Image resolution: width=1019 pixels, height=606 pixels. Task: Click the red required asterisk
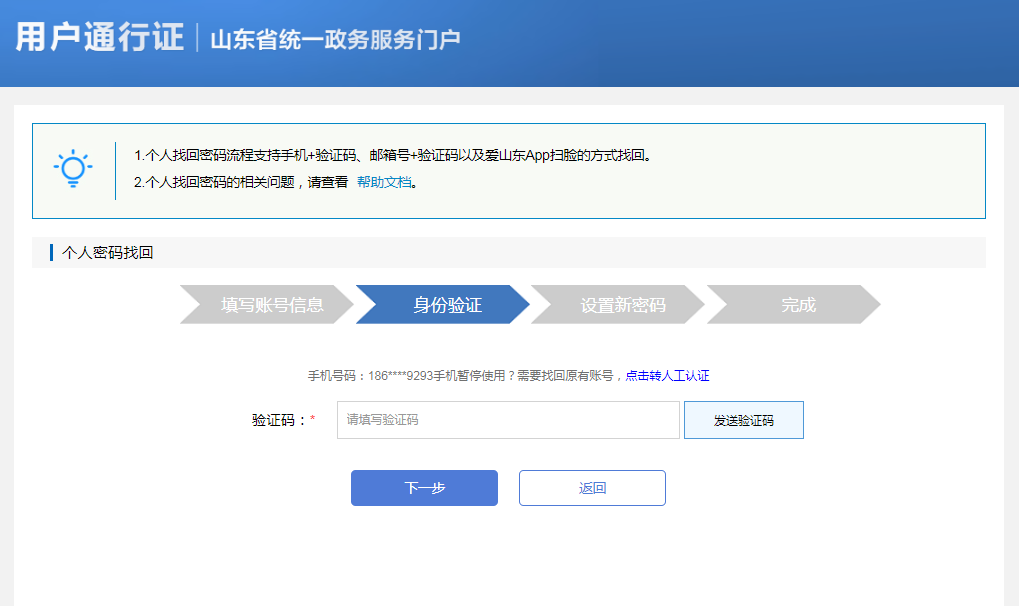(x=312, y=420)
